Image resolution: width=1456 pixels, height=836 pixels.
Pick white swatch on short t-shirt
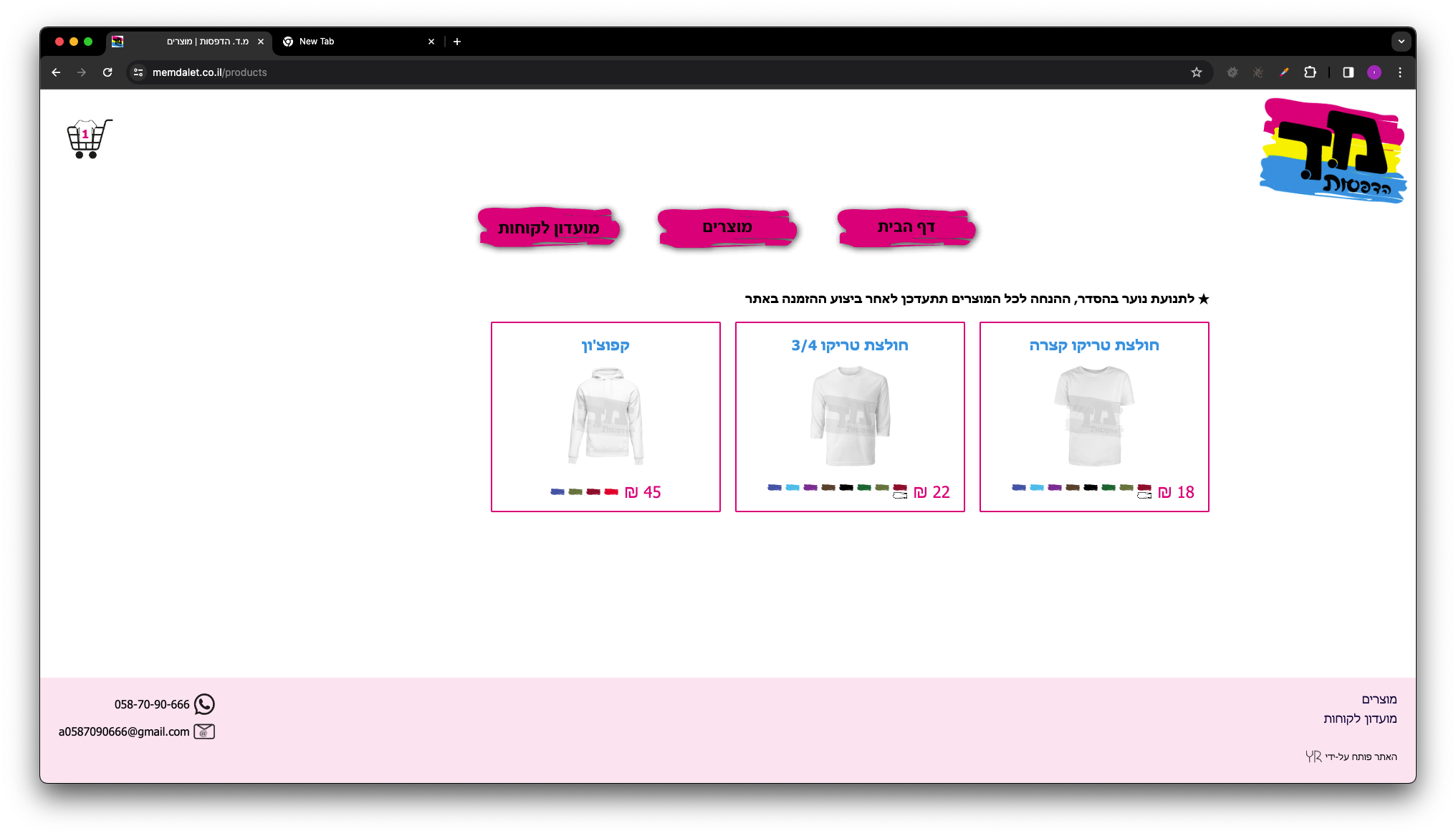[x=1144, y=496]
